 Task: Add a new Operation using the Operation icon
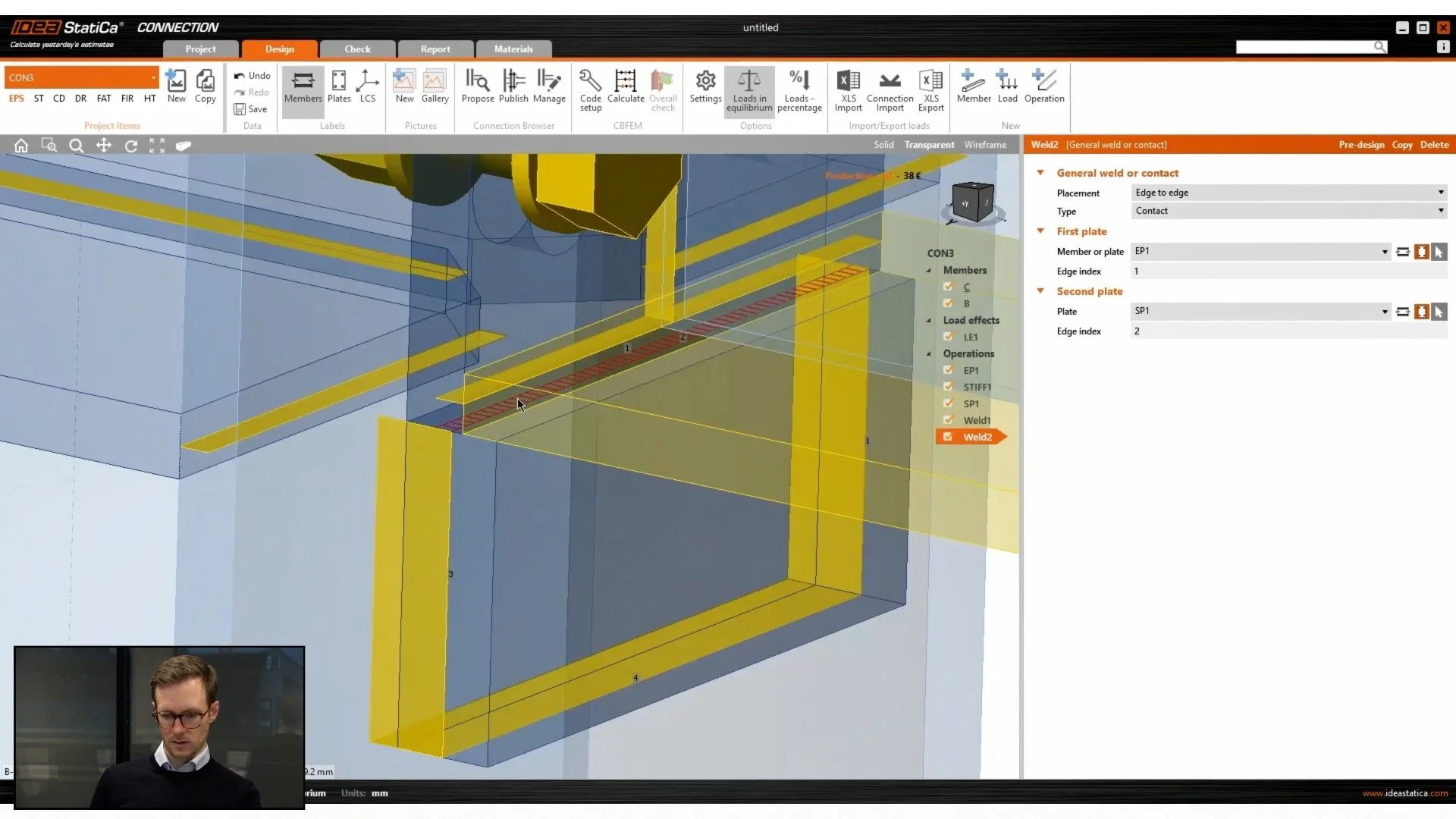pyautogui.click(x=1044, y=85)
